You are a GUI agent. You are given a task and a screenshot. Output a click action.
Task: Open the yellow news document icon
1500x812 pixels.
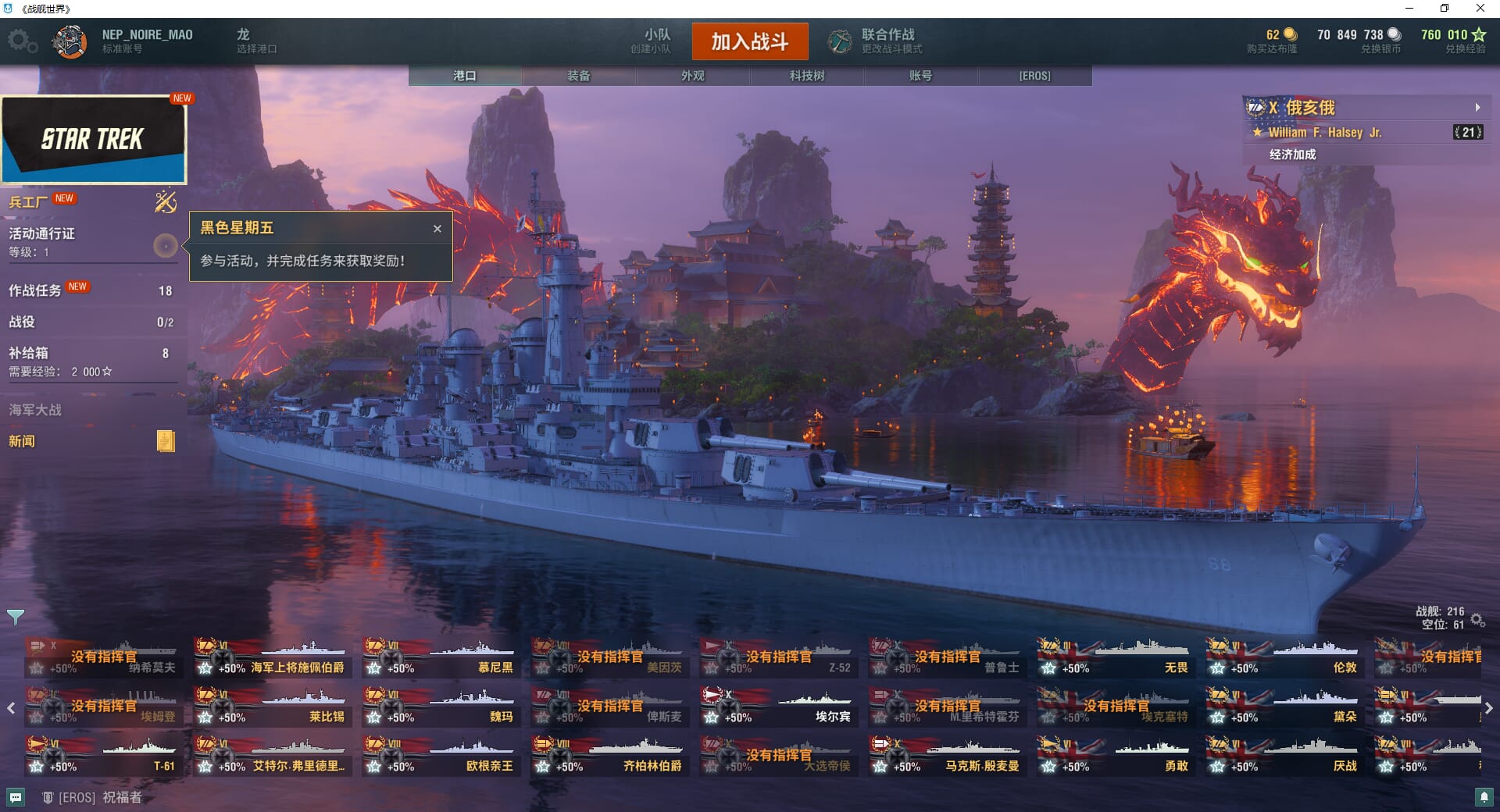point(165,441)
